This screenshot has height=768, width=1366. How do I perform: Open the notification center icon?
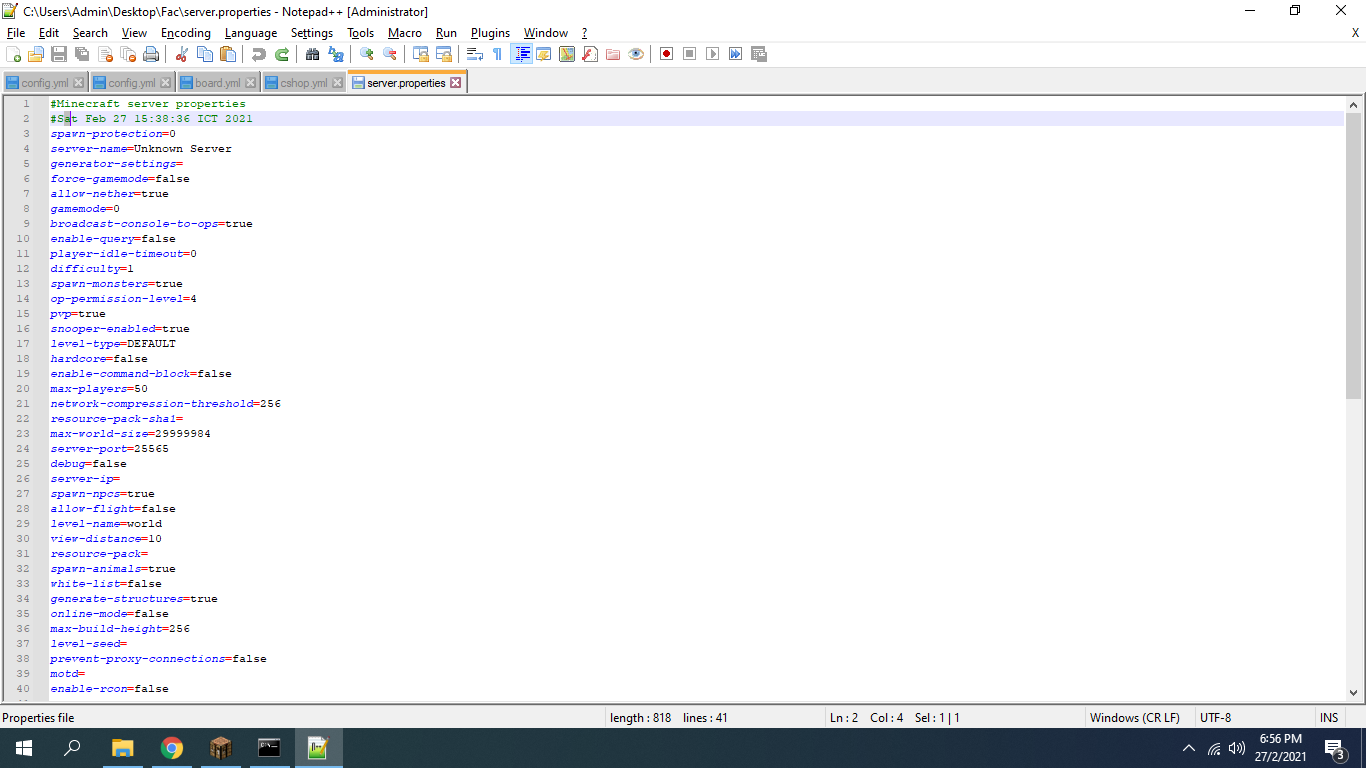[x=1334, y=748]
